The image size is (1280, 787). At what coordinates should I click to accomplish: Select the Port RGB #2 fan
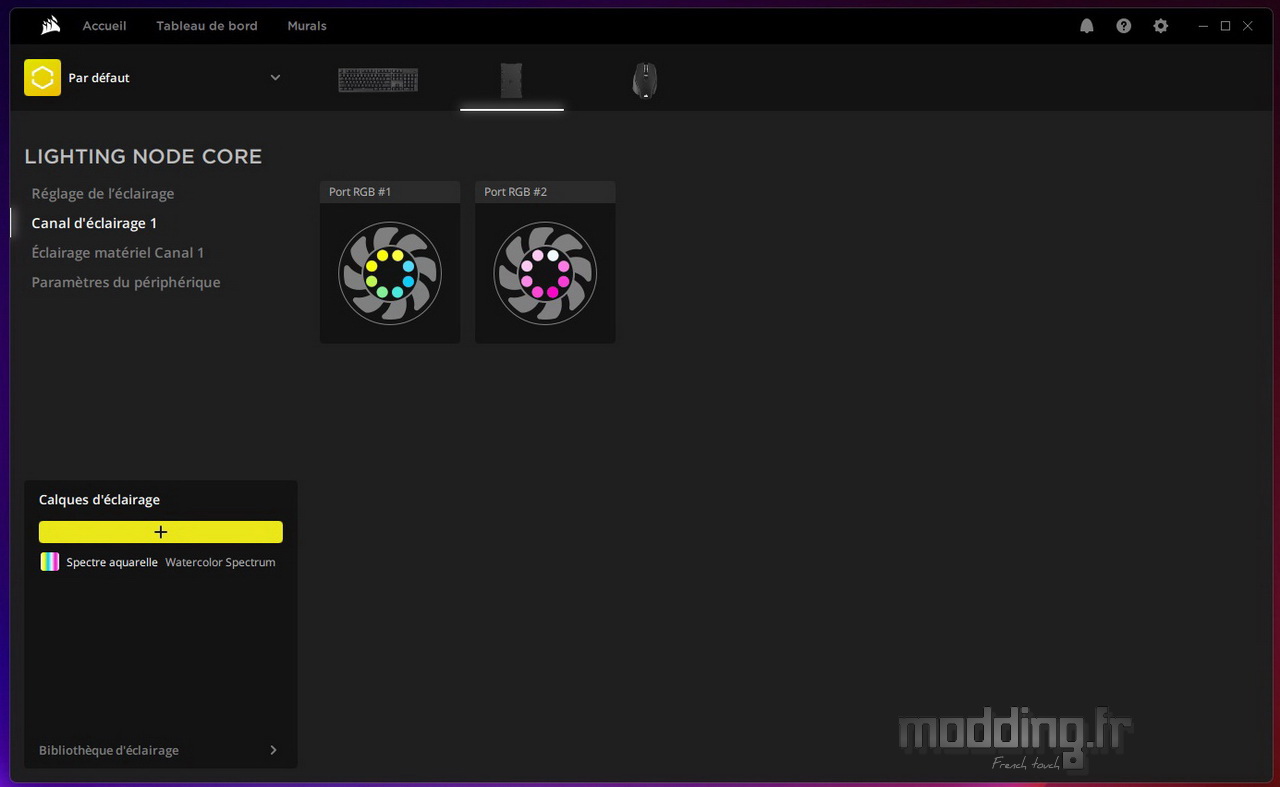tap(545, 273)
